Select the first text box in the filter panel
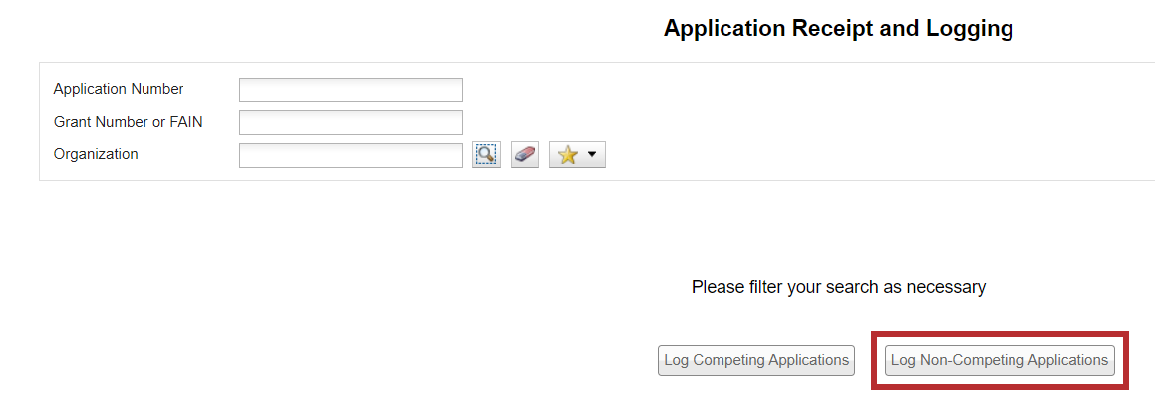Screen dimensions: 1155x412 (351, 90)
